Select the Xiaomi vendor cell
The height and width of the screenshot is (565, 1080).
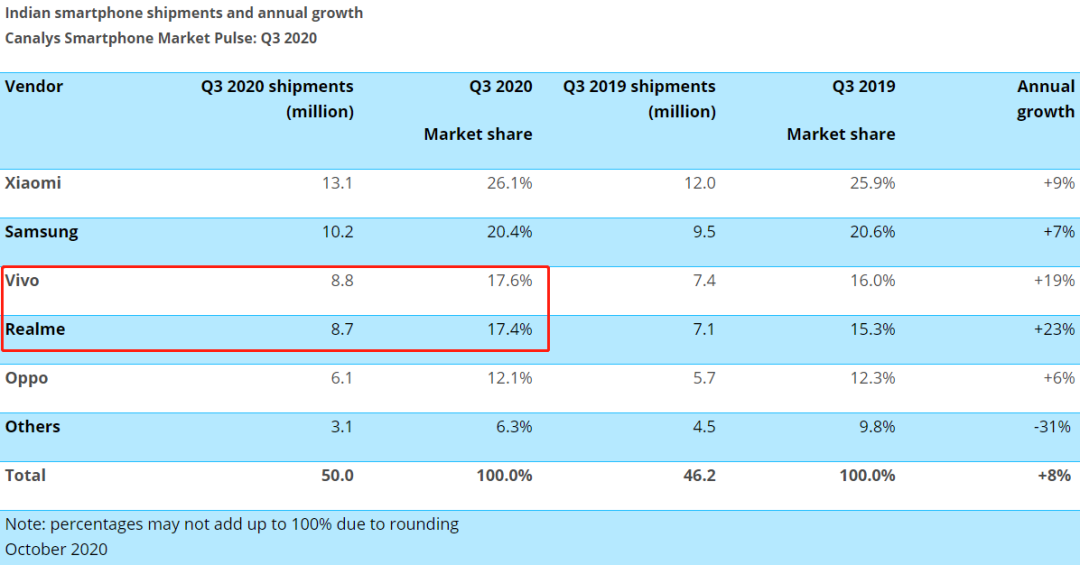33,183
